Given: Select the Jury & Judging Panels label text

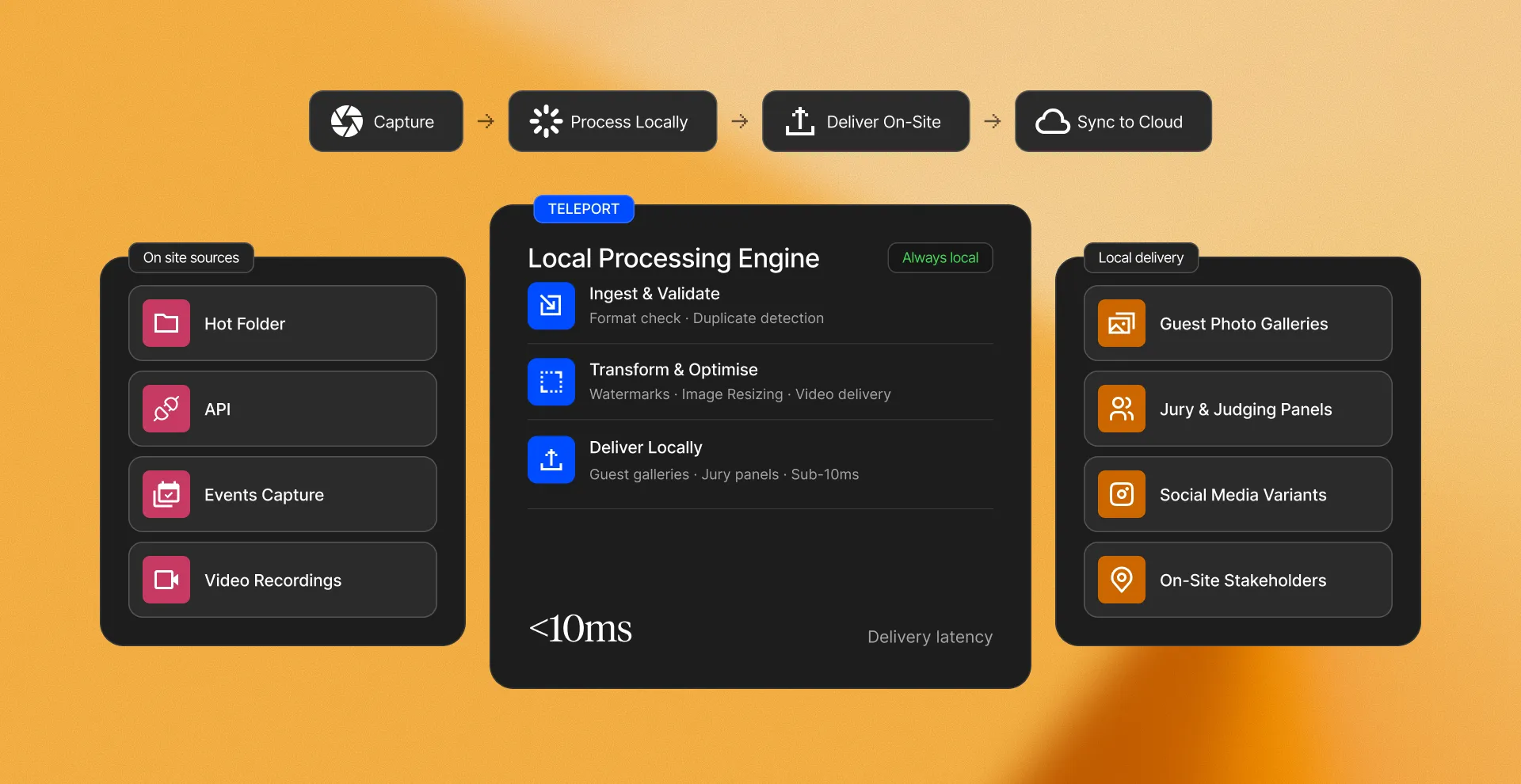Looking at the screenshot, I should 1245,409.
